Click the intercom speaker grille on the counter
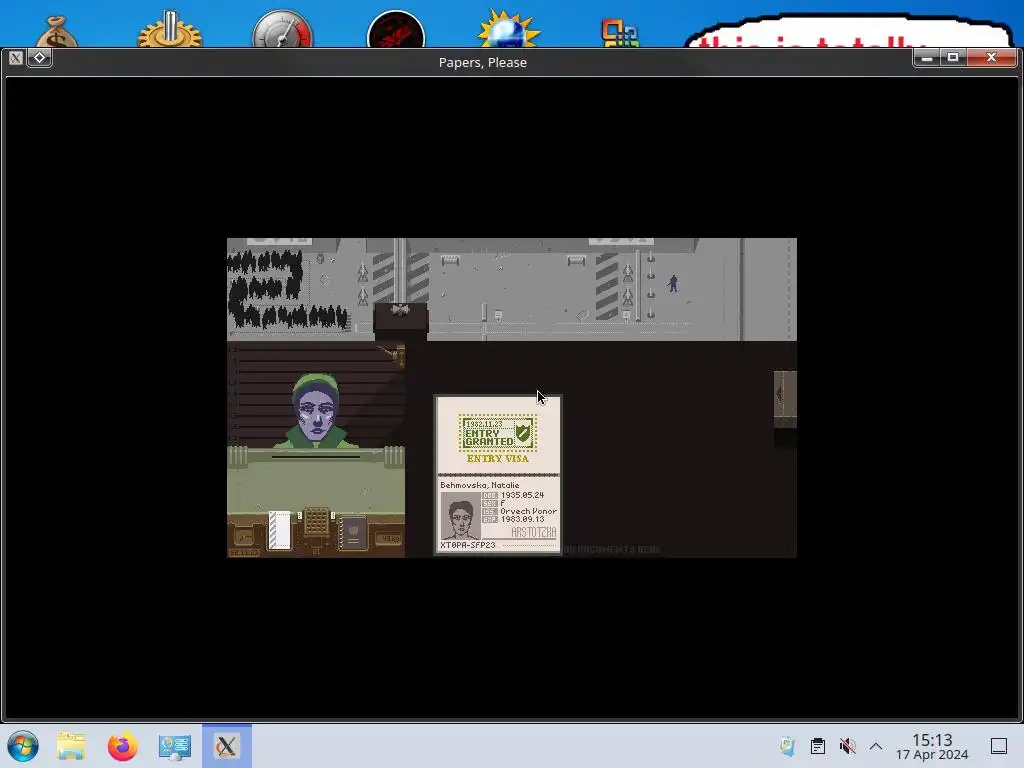The width and height of the screenshot is (1024, 768). (x=316, y=522)
